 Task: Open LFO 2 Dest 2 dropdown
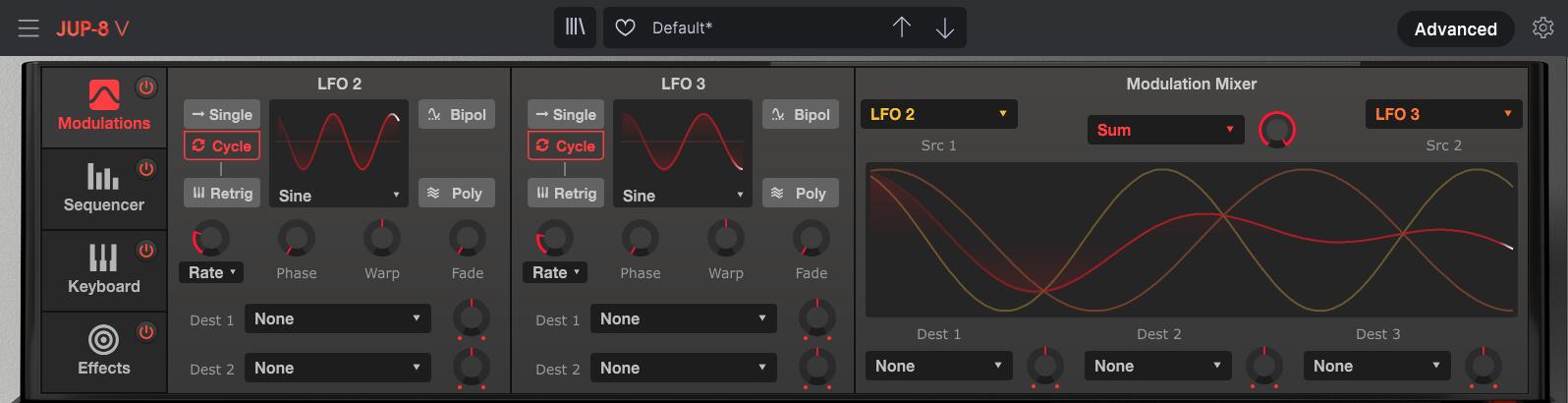[x=338, y=368]
